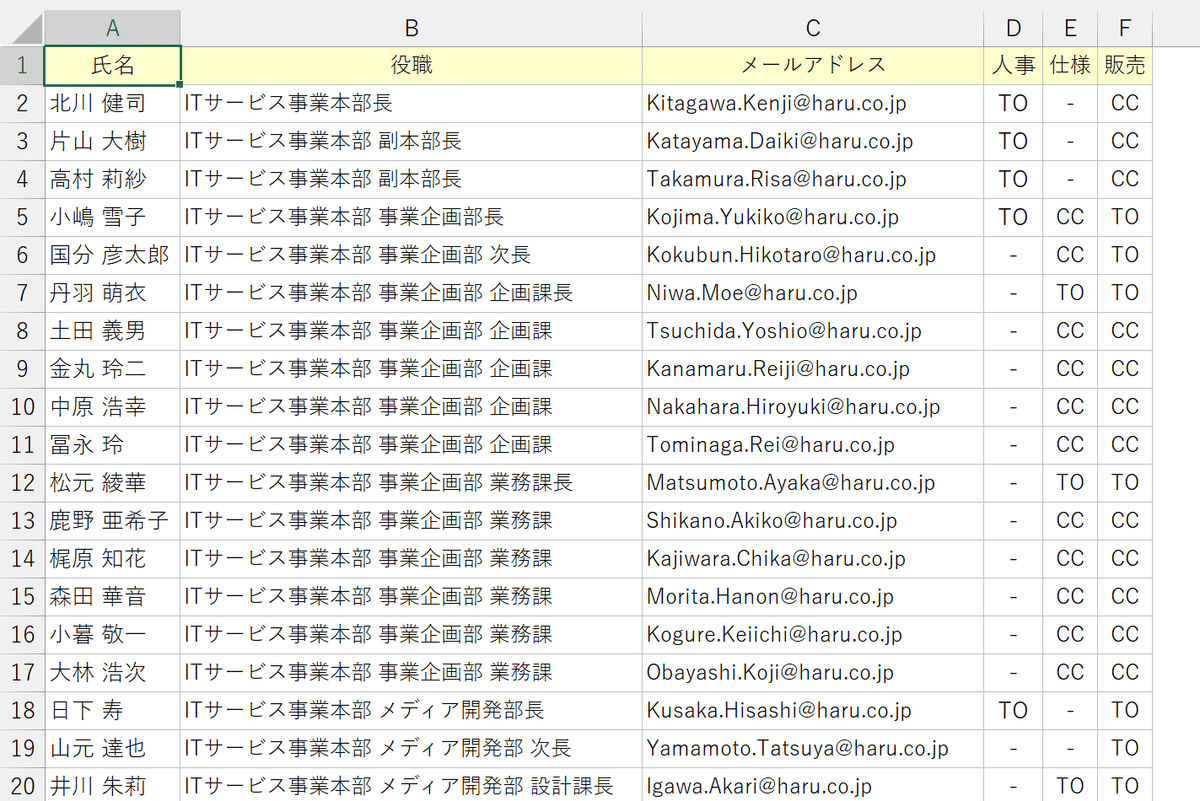Select row 12 header
Image resolution: width=1200 pixels, height=801 pixels.
22,483
